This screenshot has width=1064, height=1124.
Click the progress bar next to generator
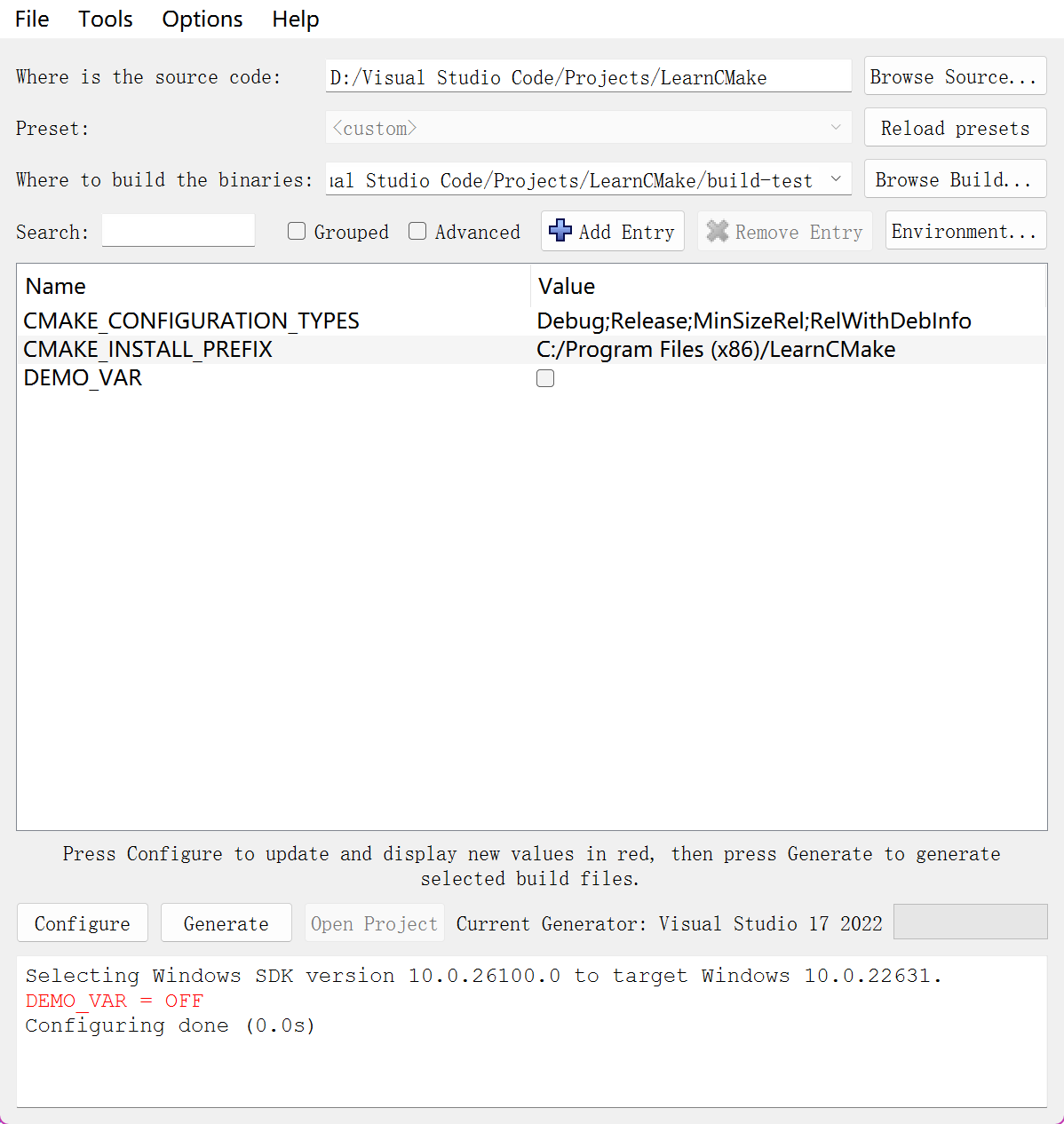pyautogui.click(x=970, y=922)
